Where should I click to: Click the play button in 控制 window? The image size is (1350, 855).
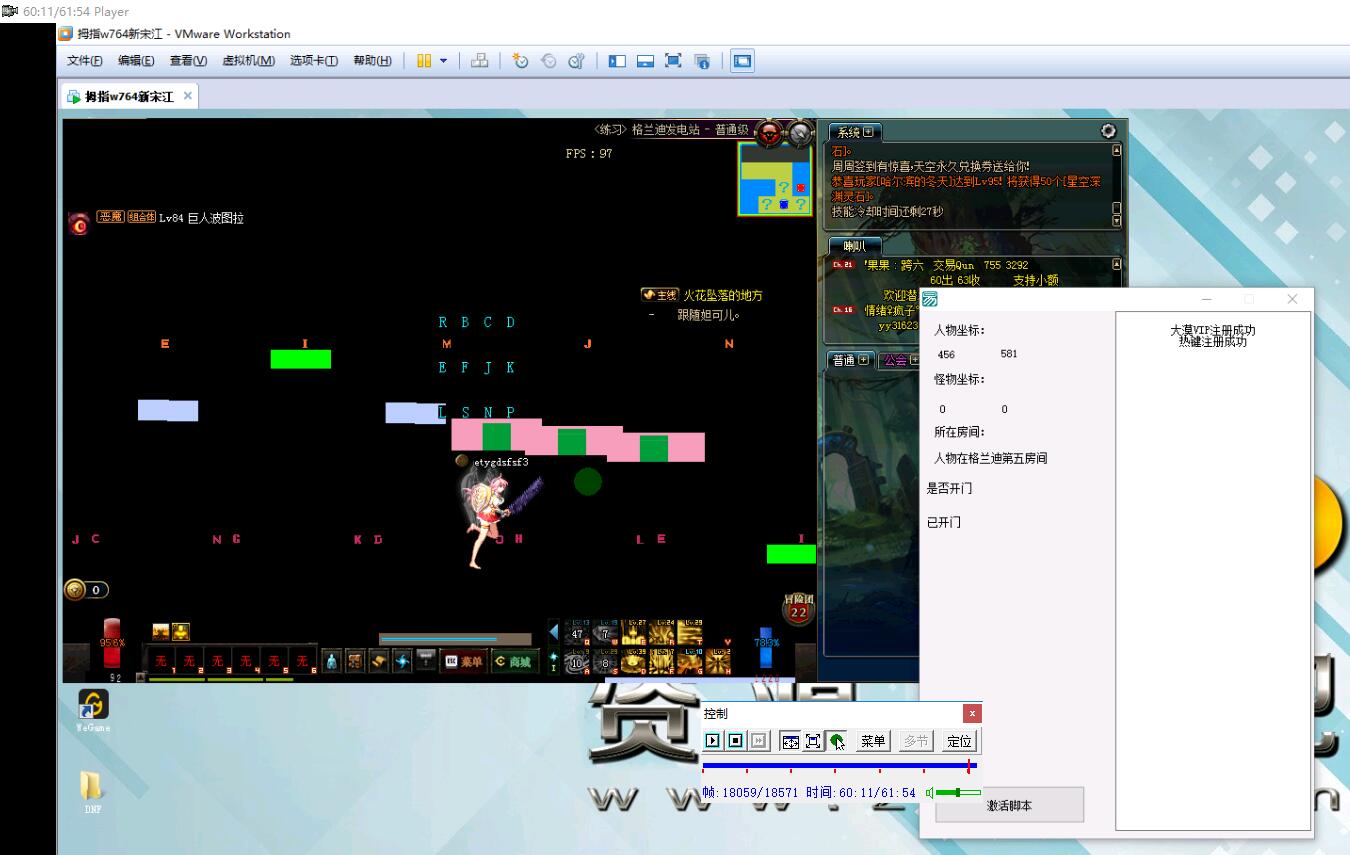[x=712, y=741]
